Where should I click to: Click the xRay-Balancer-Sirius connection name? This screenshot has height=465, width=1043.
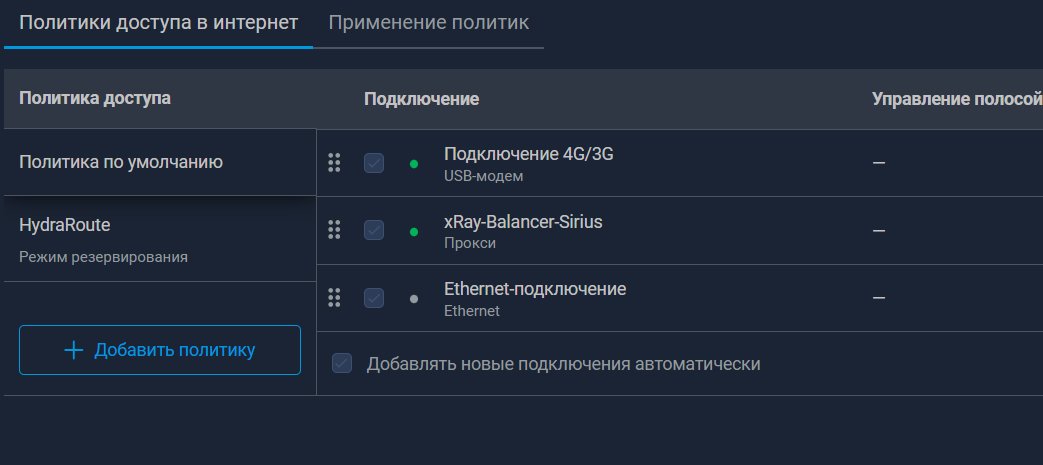pos(523,222)
